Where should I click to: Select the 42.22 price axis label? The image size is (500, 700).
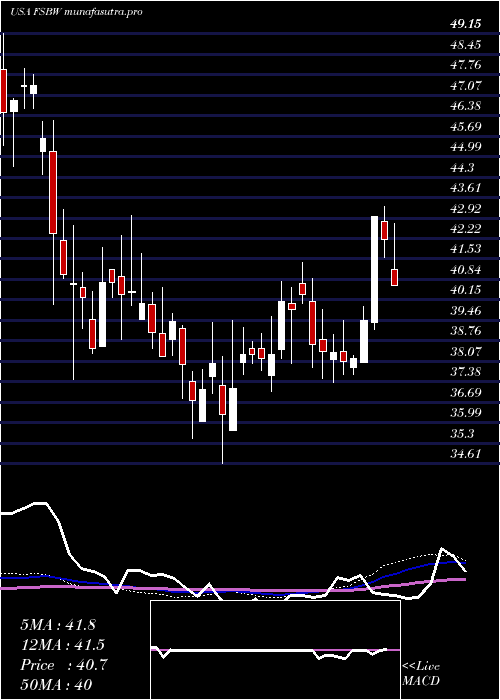pos(466,229)
